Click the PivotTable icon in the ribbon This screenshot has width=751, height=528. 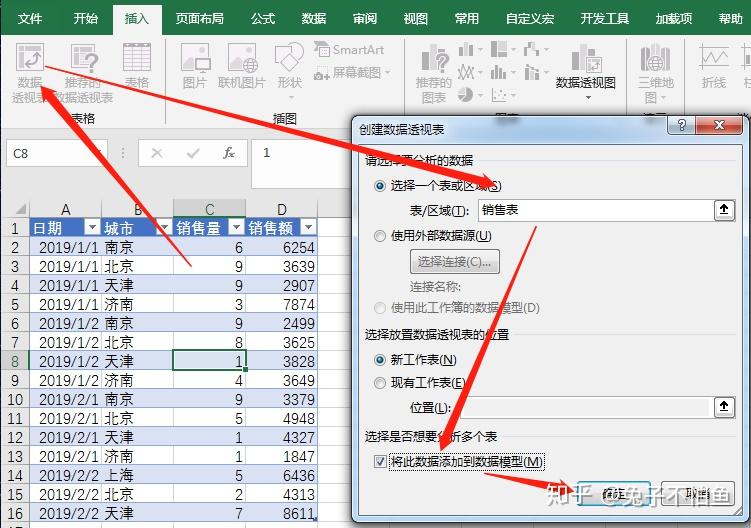tap(30, 58)
